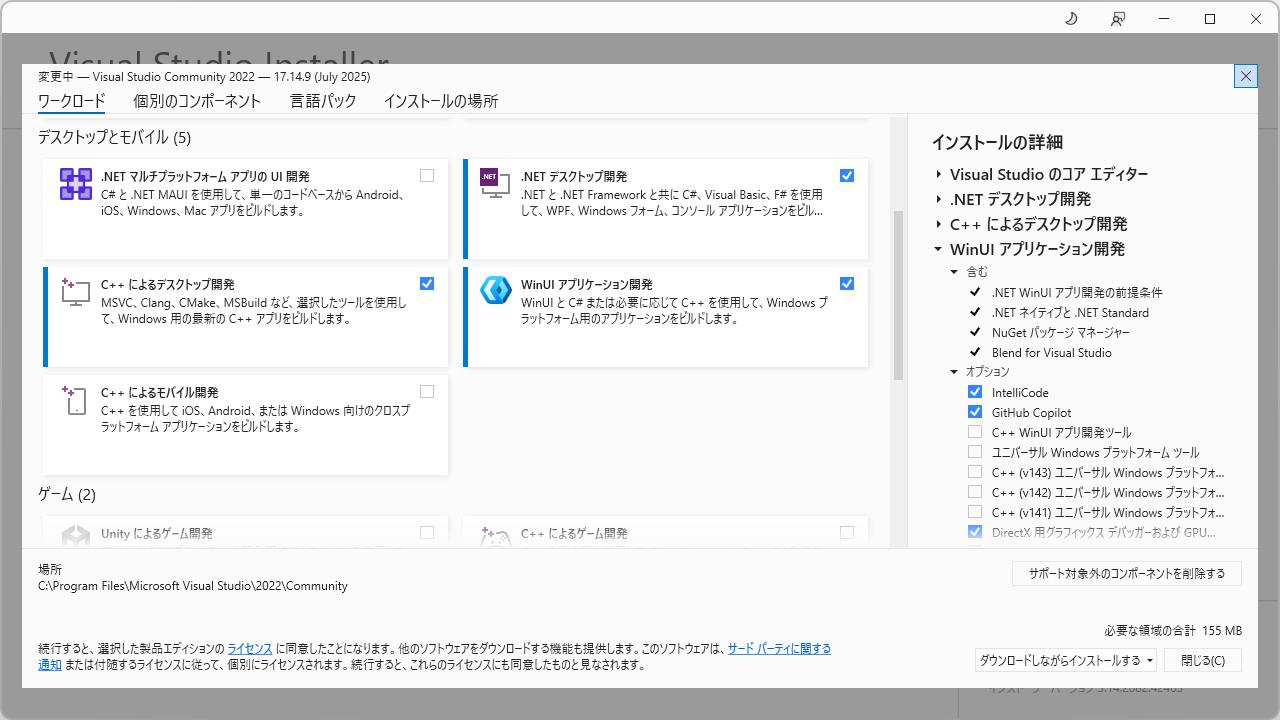Click the WinUI アプリケーション開発 workload icon
This screenshot has width=1280, height=720.
496,290
